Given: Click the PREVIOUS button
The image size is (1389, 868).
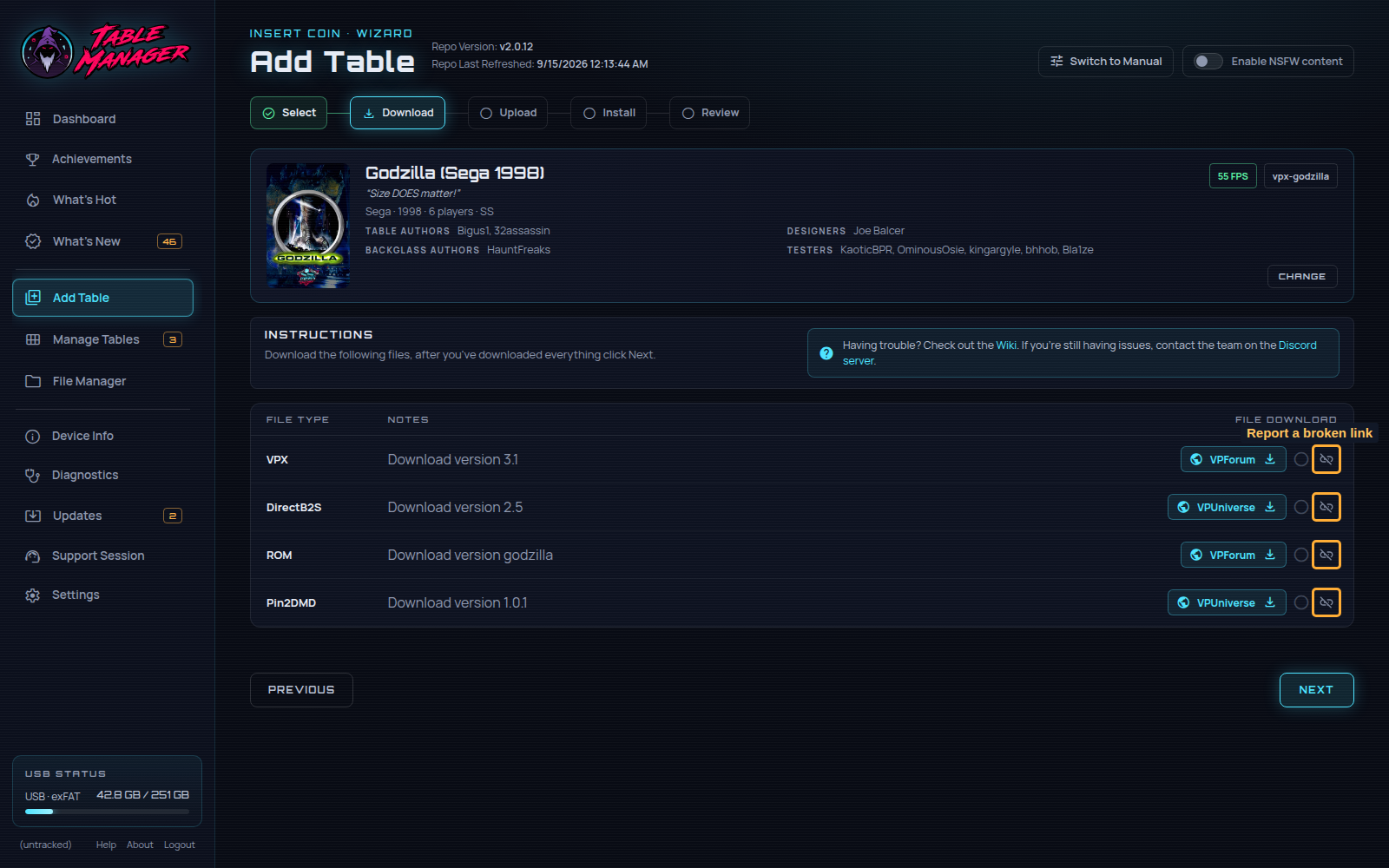Looking at the screenshot, I should (301, 690).
